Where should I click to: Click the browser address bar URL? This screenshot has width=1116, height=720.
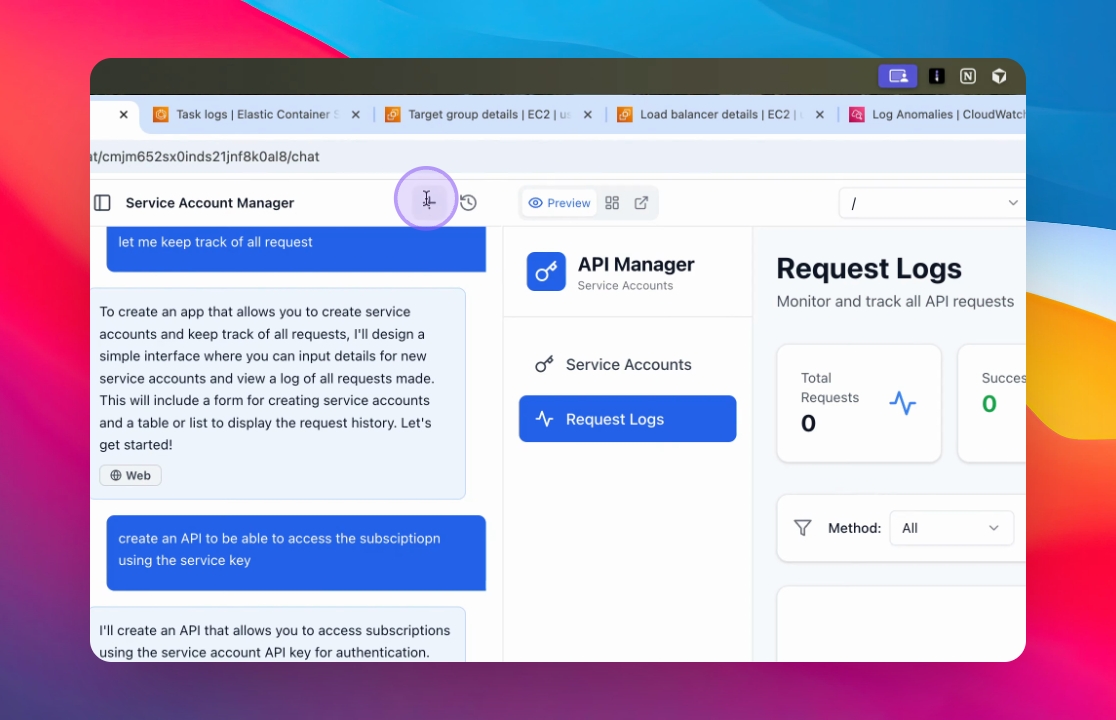tap(205, 157)
